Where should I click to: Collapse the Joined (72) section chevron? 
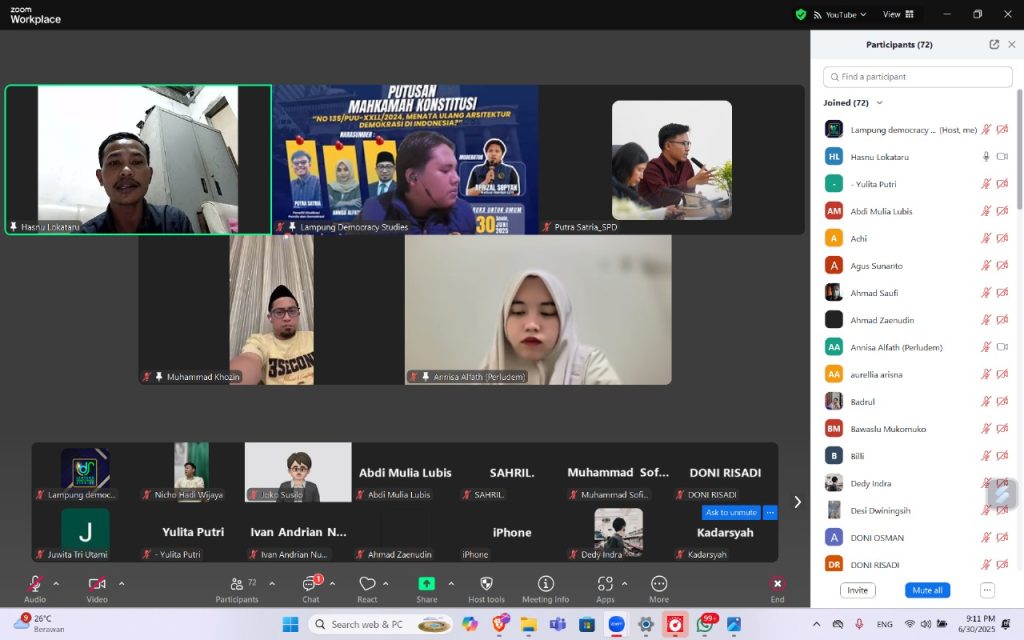pos(880,103)
